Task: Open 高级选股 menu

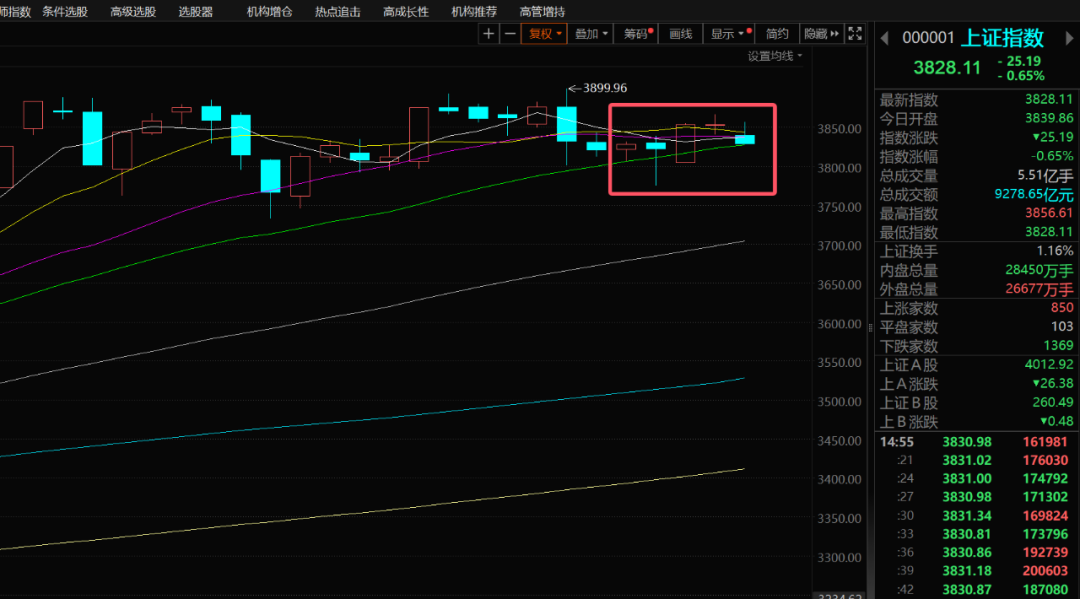Action: (x=133, y=12)
